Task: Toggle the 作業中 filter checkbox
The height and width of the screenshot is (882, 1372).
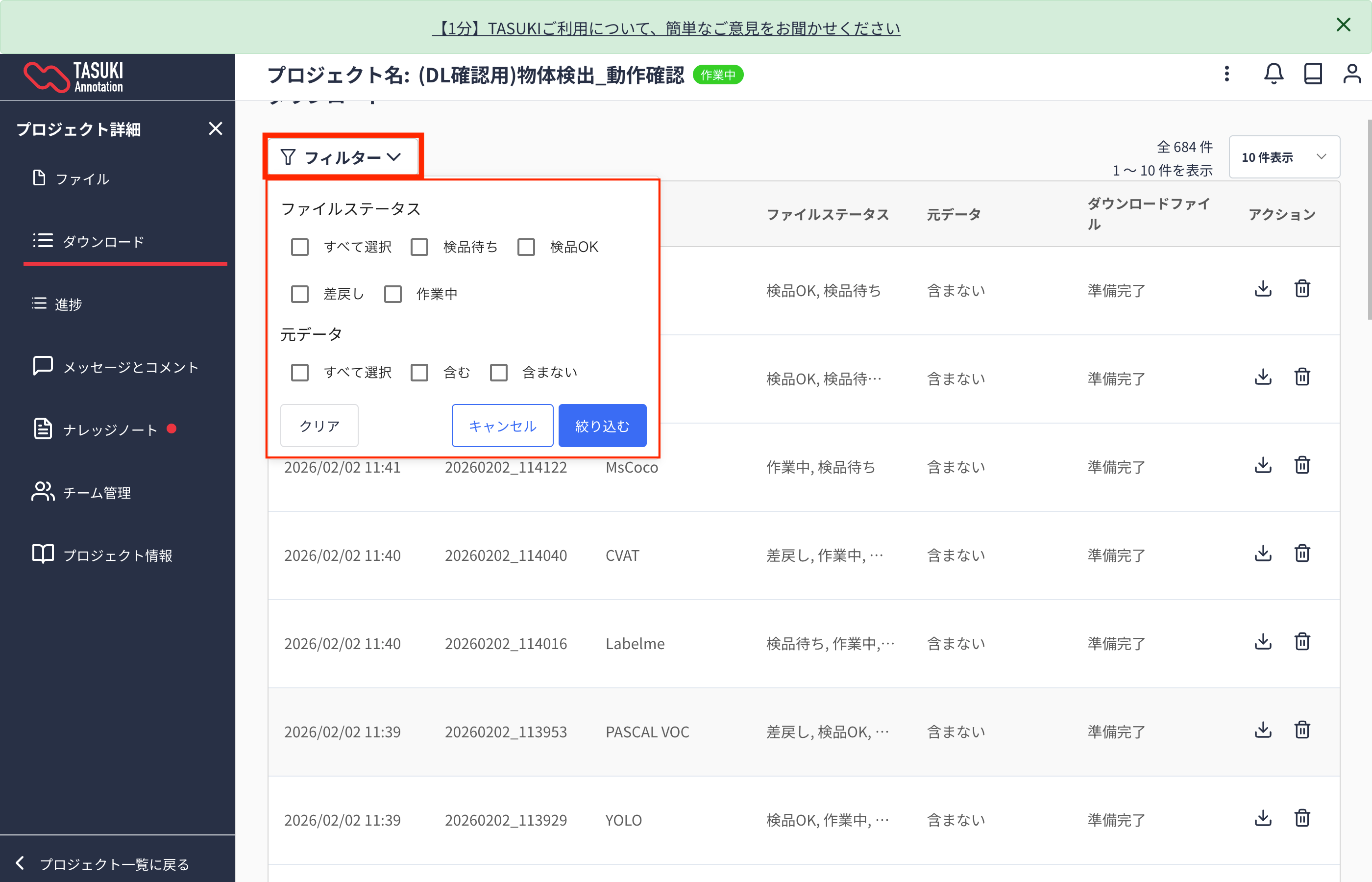Action: (x=392, y=294)
